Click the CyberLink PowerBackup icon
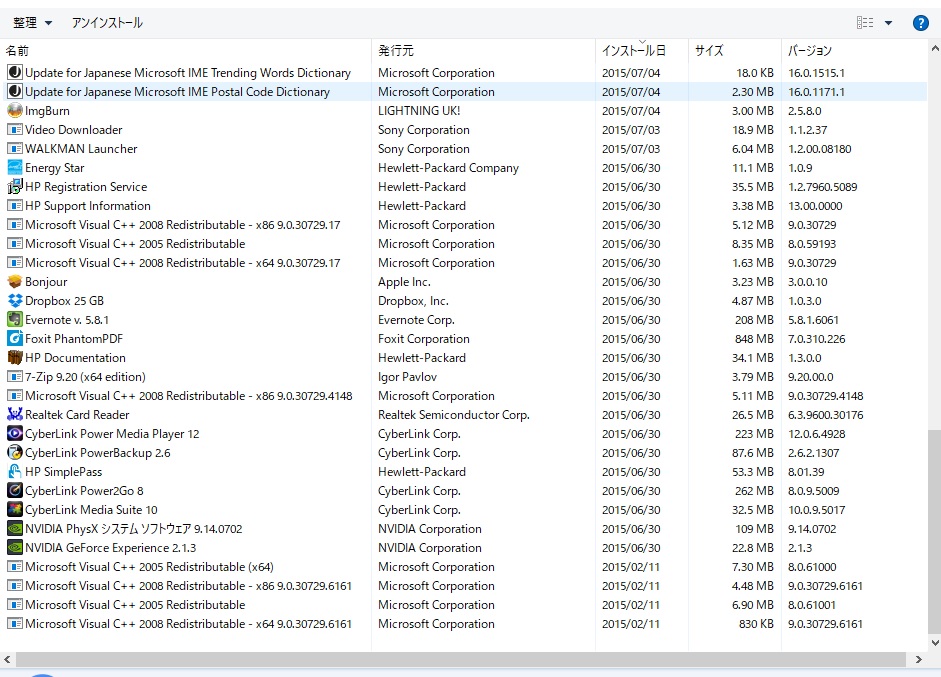This screenshot has width=941, height=677. point(15,453)
